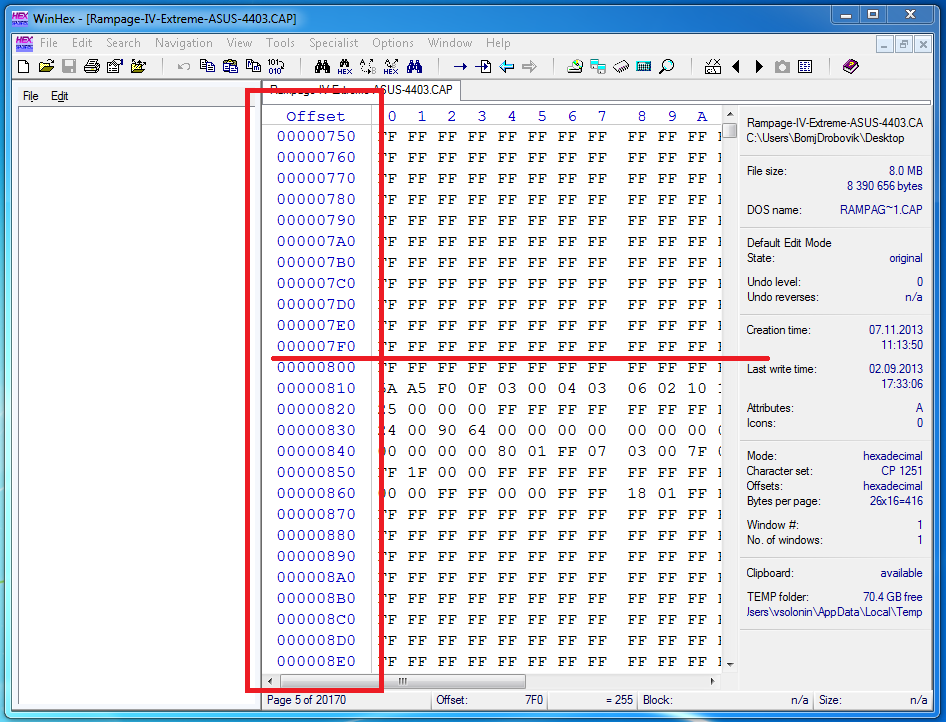Click the checkmark-and-X drive toolbar icon

point(713,66)
